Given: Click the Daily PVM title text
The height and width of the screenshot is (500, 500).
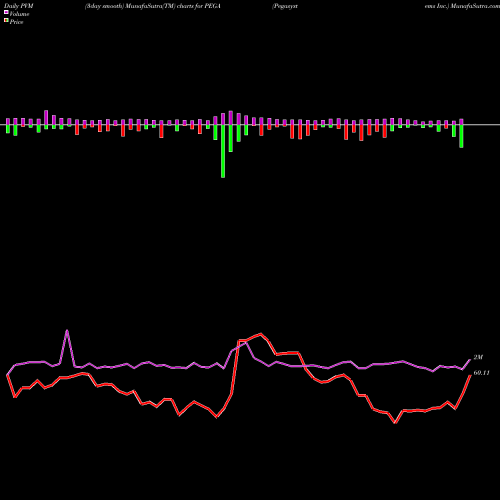Looking at the screenshot, I should (x=19, y=6).
